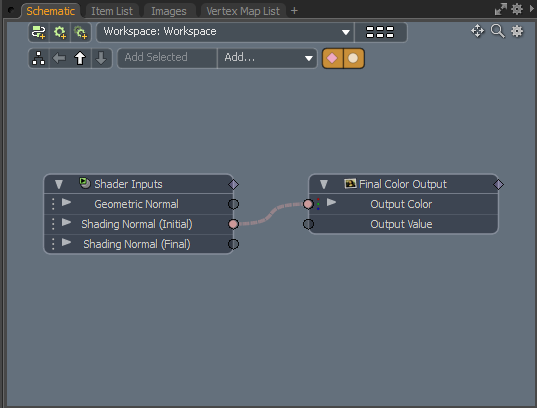This screenshot has width=537, height=408.
Task: Click the up arrow navigate to parent
Action: pyautogui.click(x=80, y=58)
